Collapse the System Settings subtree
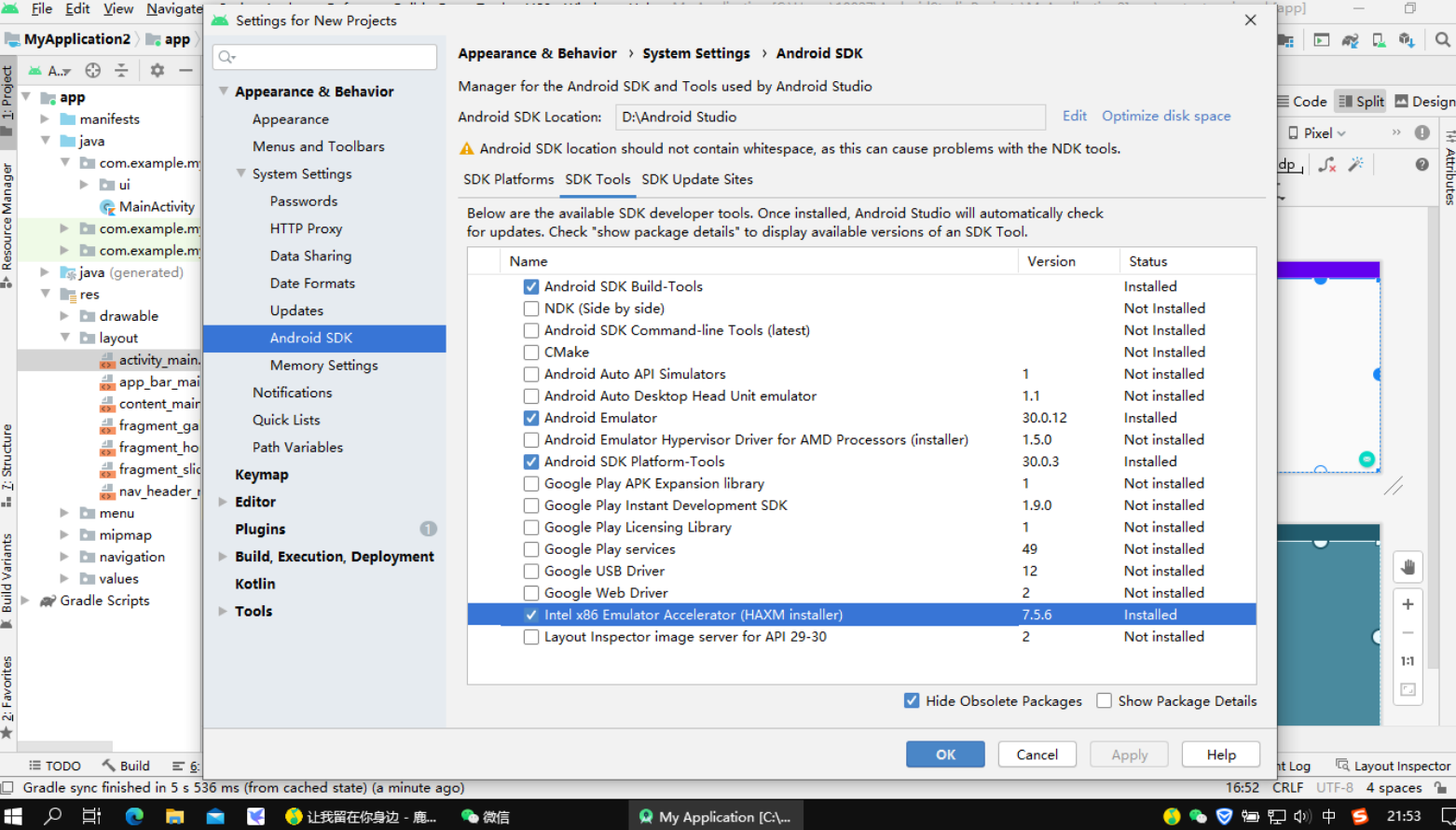 [x=241, y=173]
